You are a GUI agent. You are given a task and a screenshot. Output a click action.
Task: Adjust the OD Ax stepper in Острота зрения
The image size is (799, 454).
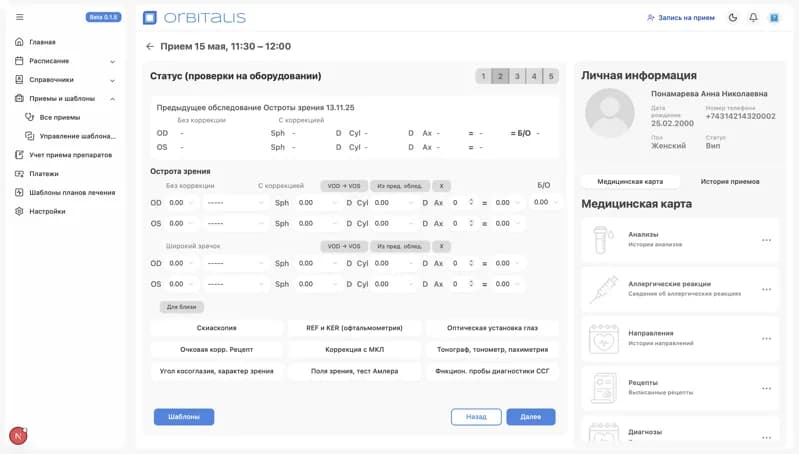tap(471, 202)
